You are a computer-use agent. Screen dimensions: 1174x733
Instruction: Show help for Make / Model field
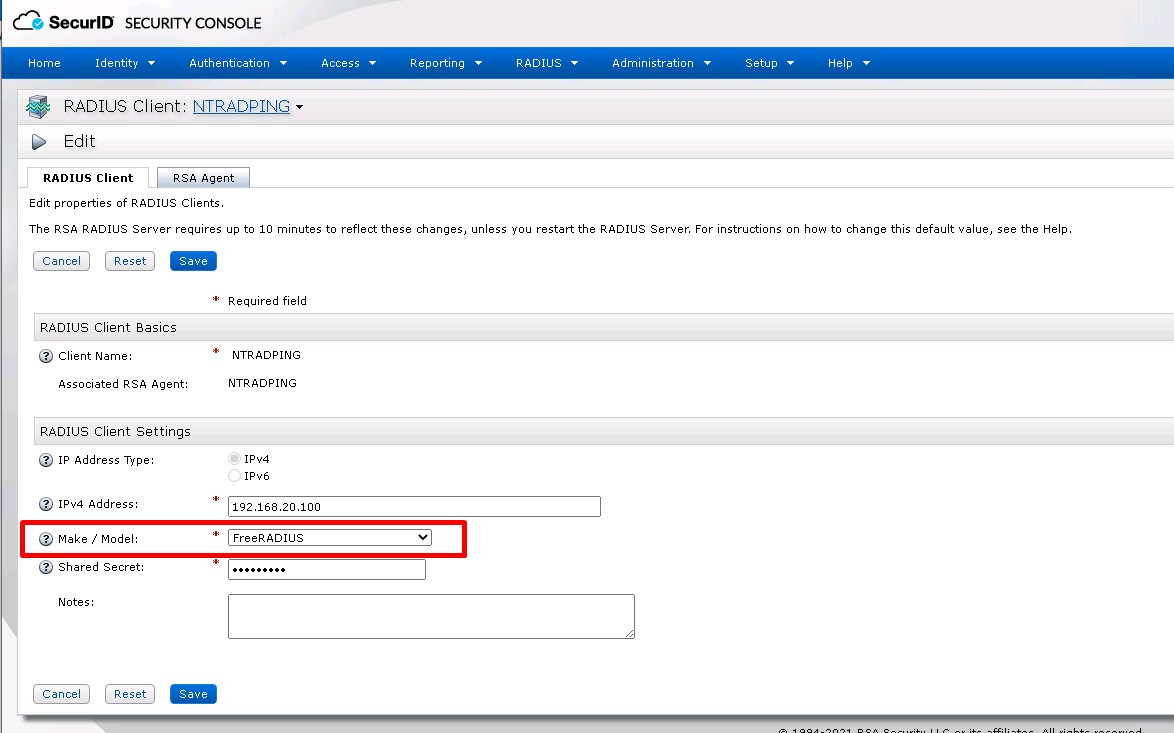[45, 540]
